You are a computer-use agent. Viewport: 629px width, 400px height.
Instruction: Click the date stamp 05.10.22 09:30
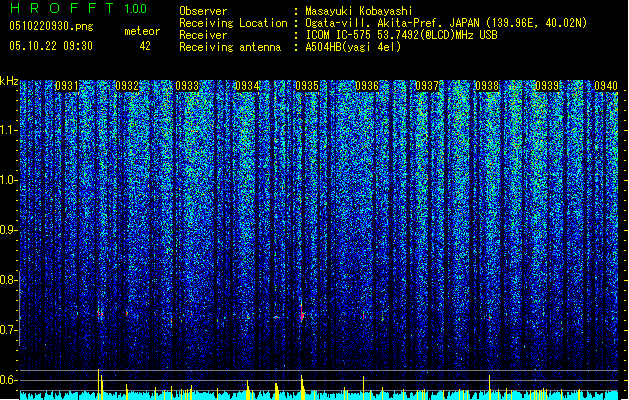click(51, 46)
